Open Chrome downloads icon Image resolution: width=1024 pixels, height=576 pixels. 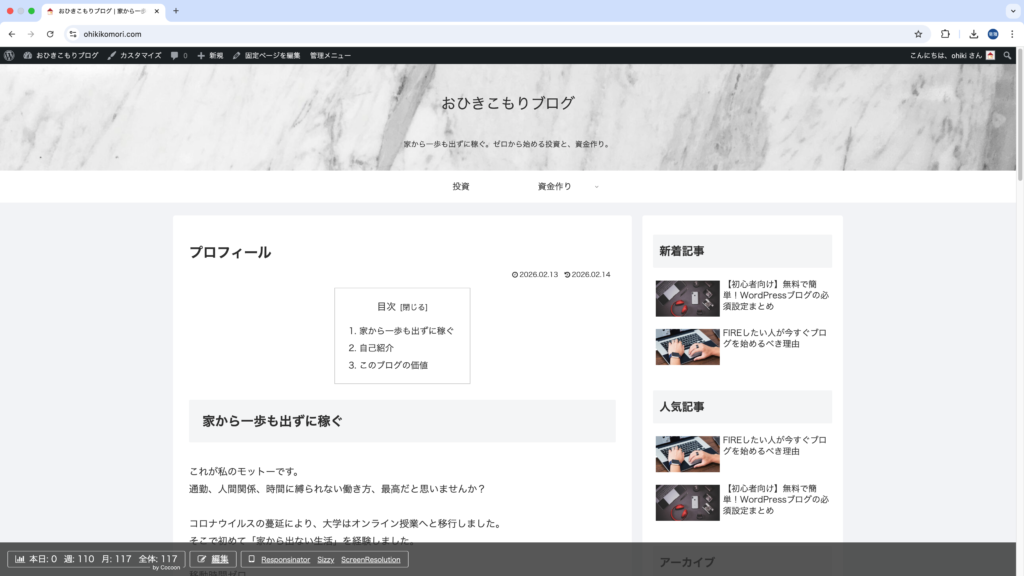coord(973,34)
